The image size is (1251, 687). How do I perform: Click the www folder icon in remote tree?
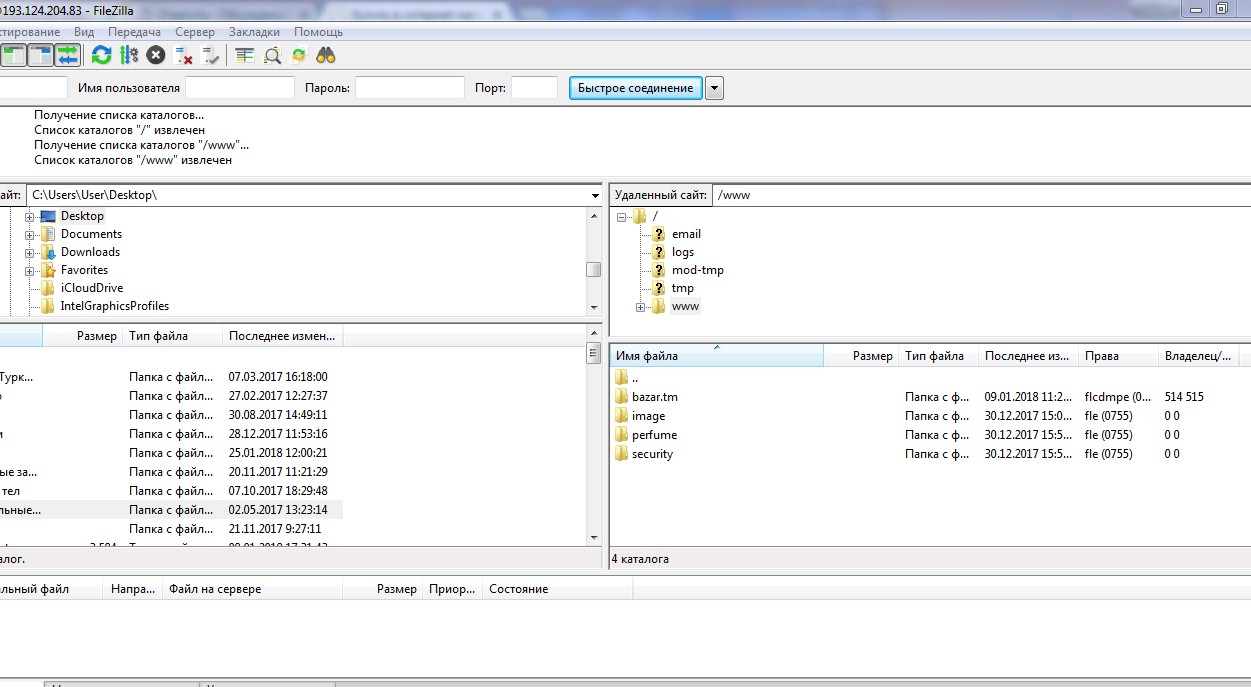click(x=659, y=306)
